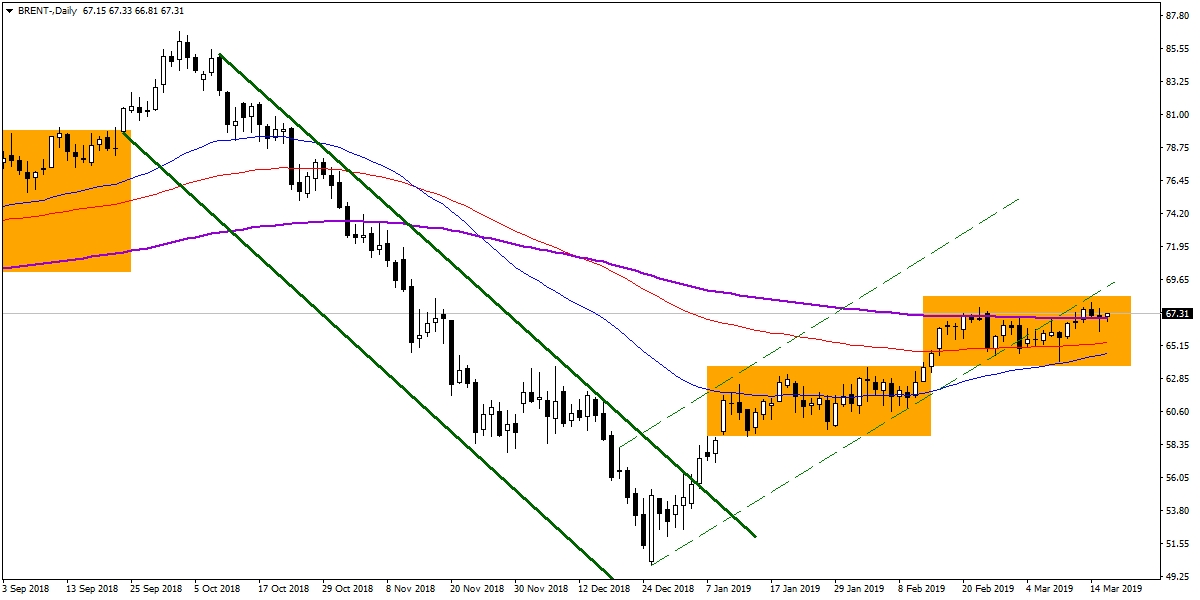Click the small triangle before BRENT-,Daily title

point(8,10)
